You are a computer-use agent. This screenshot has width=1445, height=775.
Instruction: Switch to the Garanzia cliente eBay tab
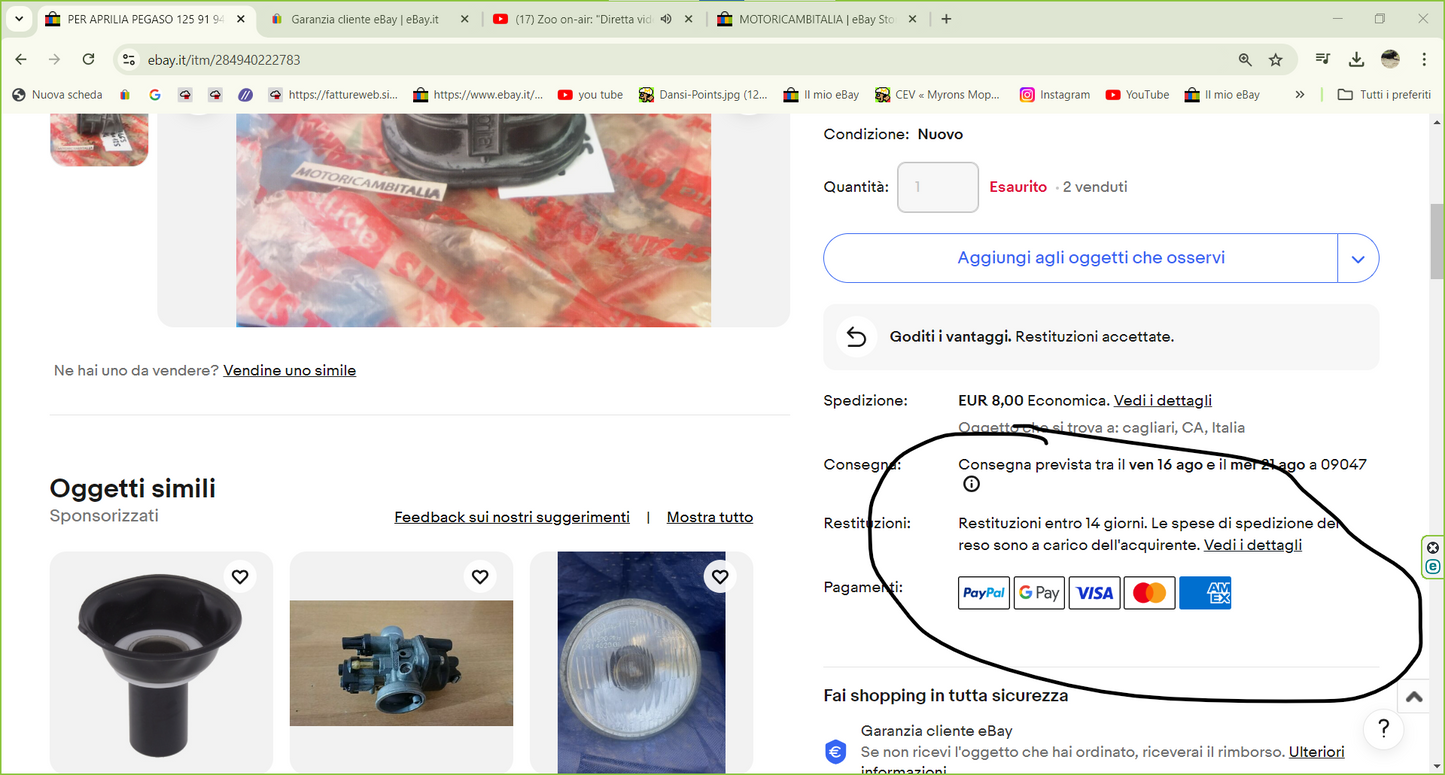click(x=364, y=19)
